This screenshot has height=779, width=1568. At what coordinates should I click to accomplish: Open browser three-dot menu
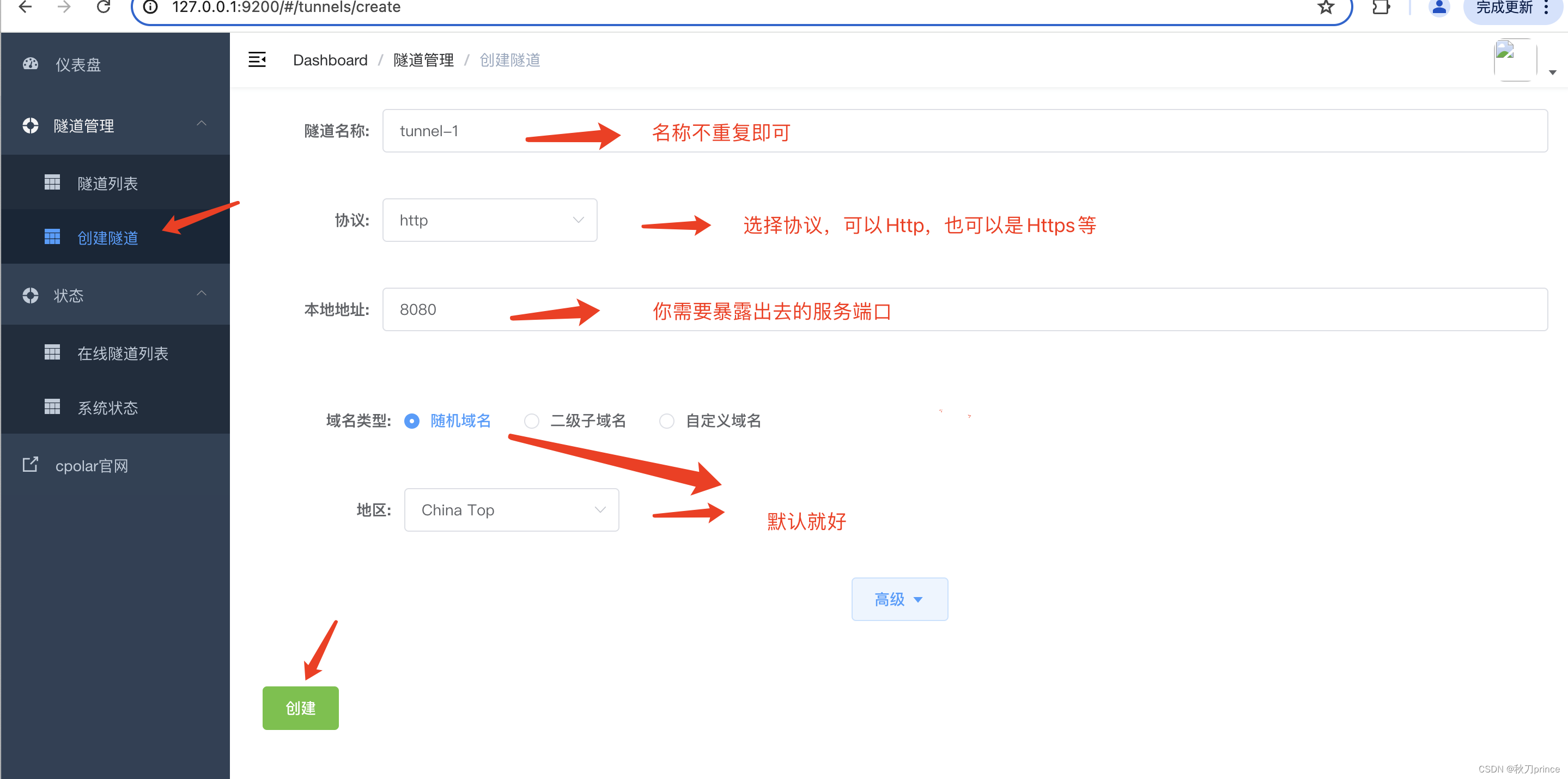[x=1546, y=7]
